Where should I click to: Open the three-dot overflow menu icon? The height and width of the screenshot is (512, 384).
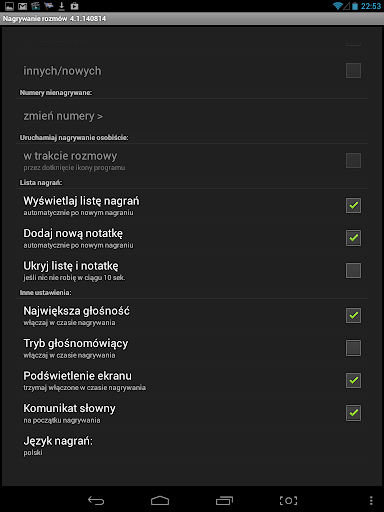[371, 500]
